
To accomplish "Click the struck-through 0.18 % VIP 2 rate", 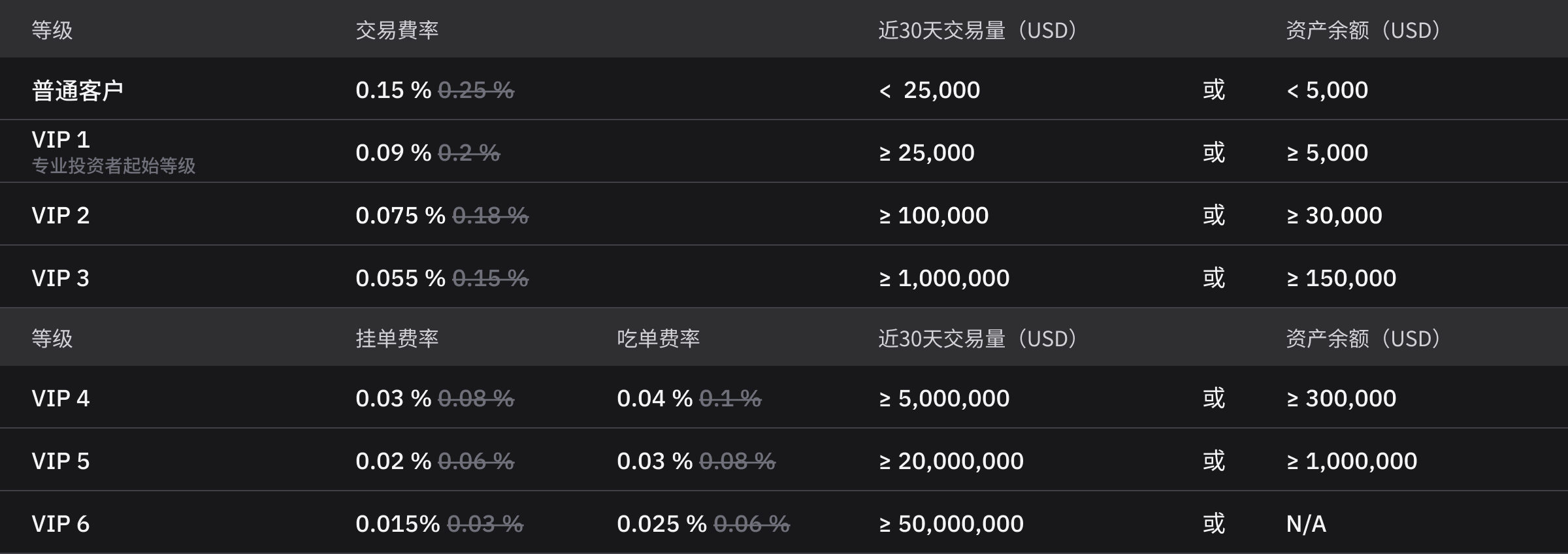I will 490,216.
